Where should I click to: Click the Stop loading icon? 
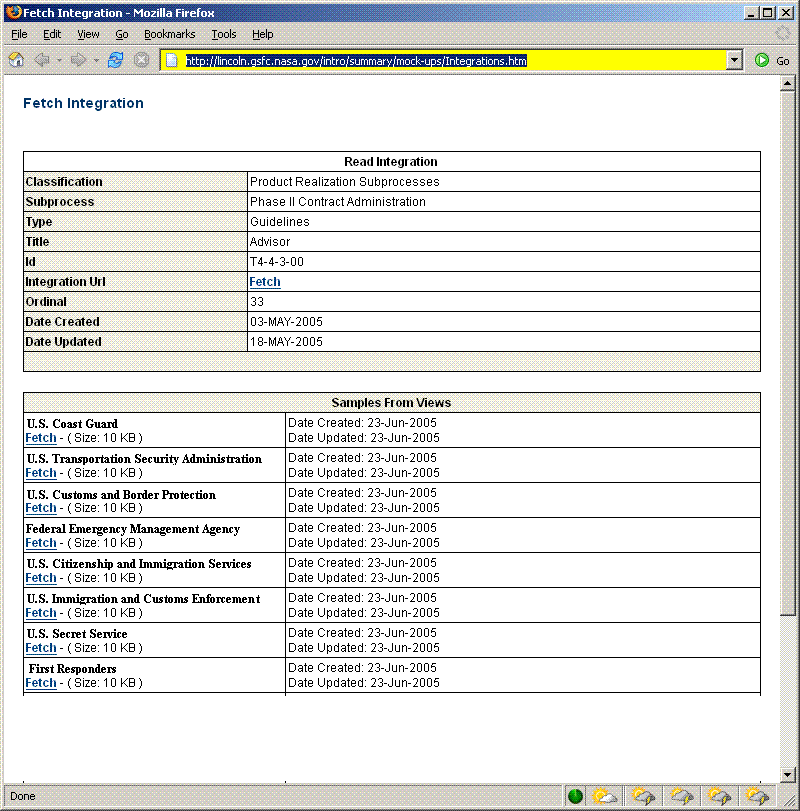[141, 60]
